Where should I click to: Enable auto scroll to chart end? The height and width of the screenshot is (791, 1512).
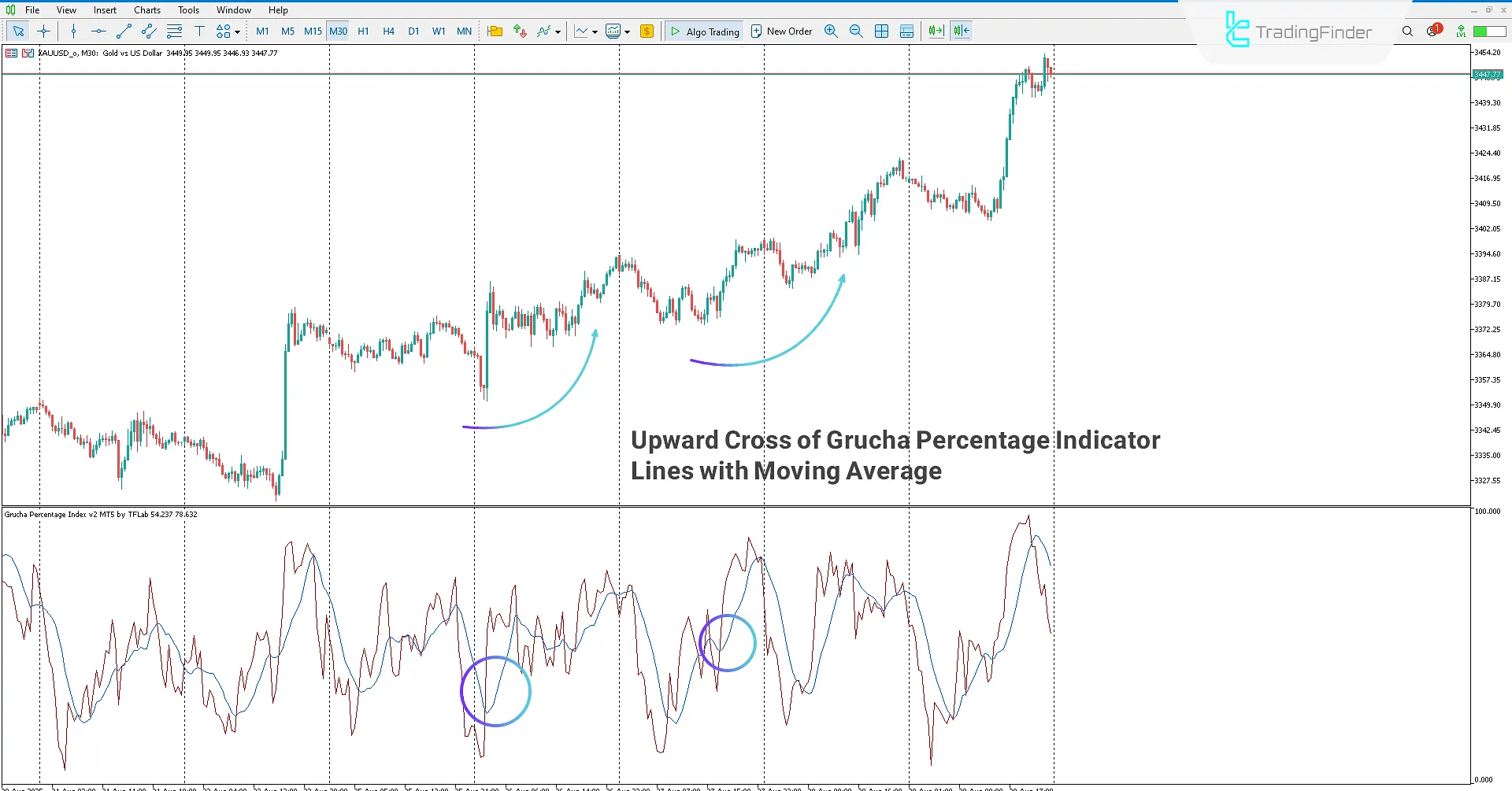pos(935,31)
